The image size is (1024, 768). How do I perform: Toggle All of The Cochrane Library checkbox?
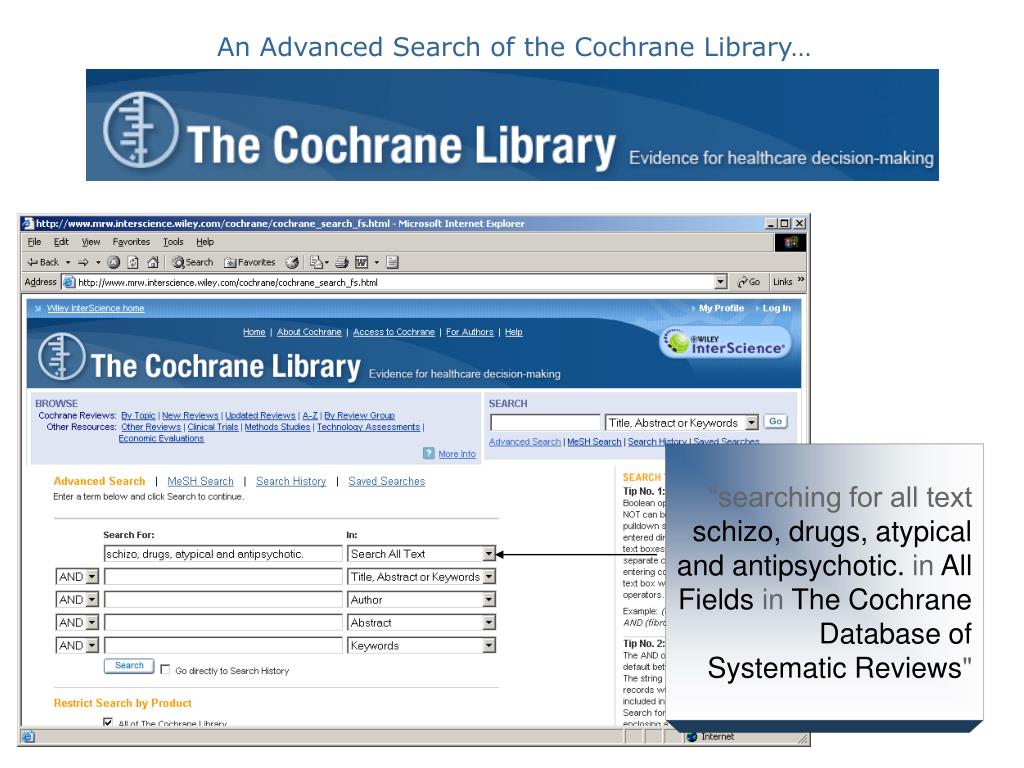coord(108,722)
